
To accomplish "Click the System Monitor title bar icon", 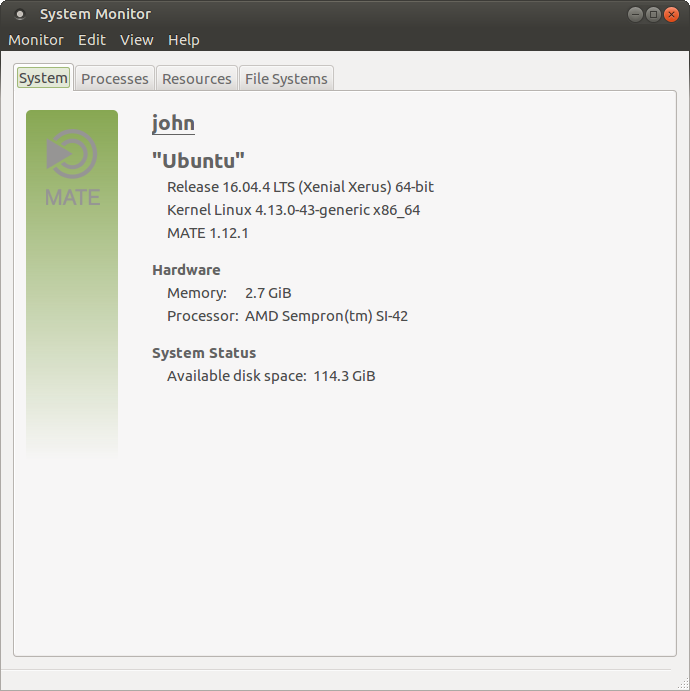I will (x=20, y=15).
